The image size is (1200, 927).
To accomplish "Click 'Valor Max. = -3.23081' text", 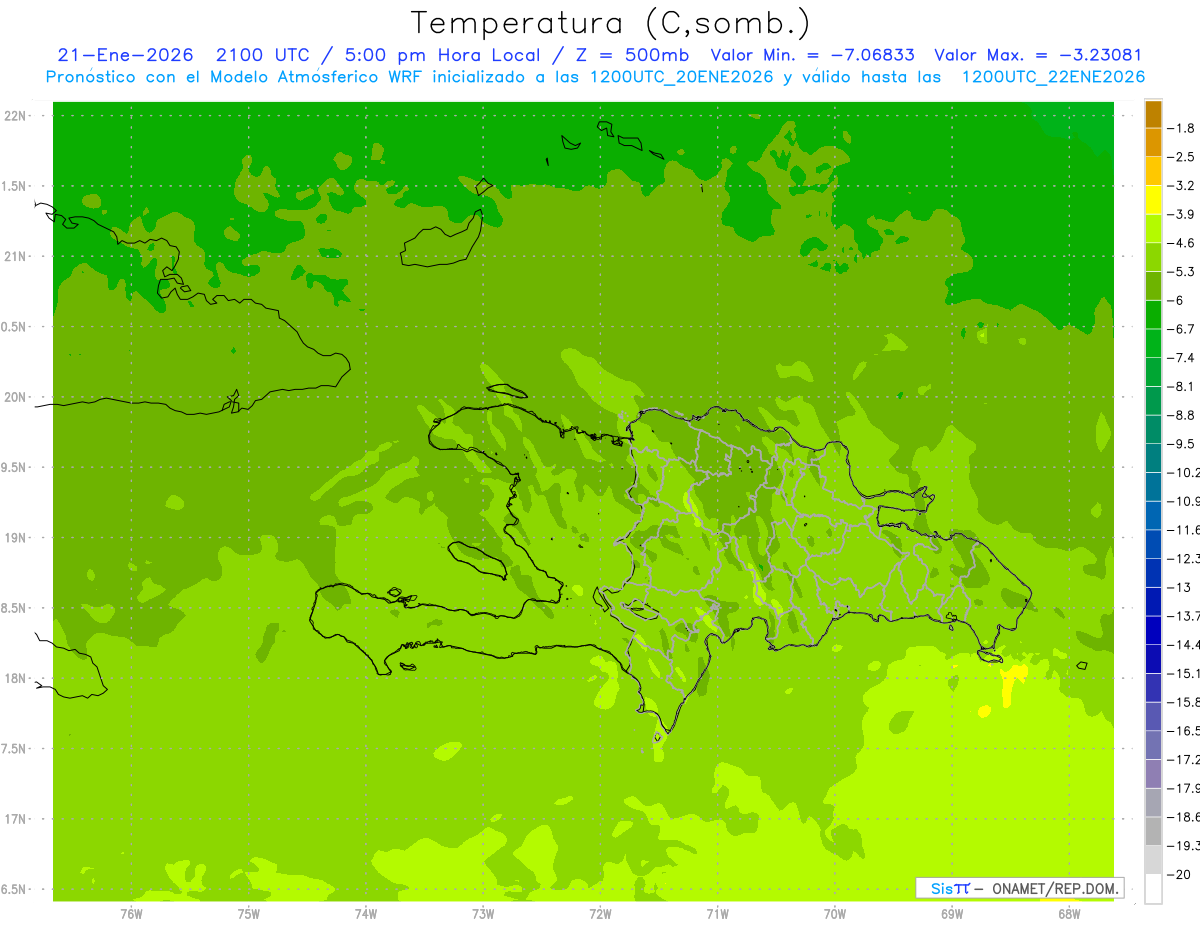I will click(x=1038, y=55).
